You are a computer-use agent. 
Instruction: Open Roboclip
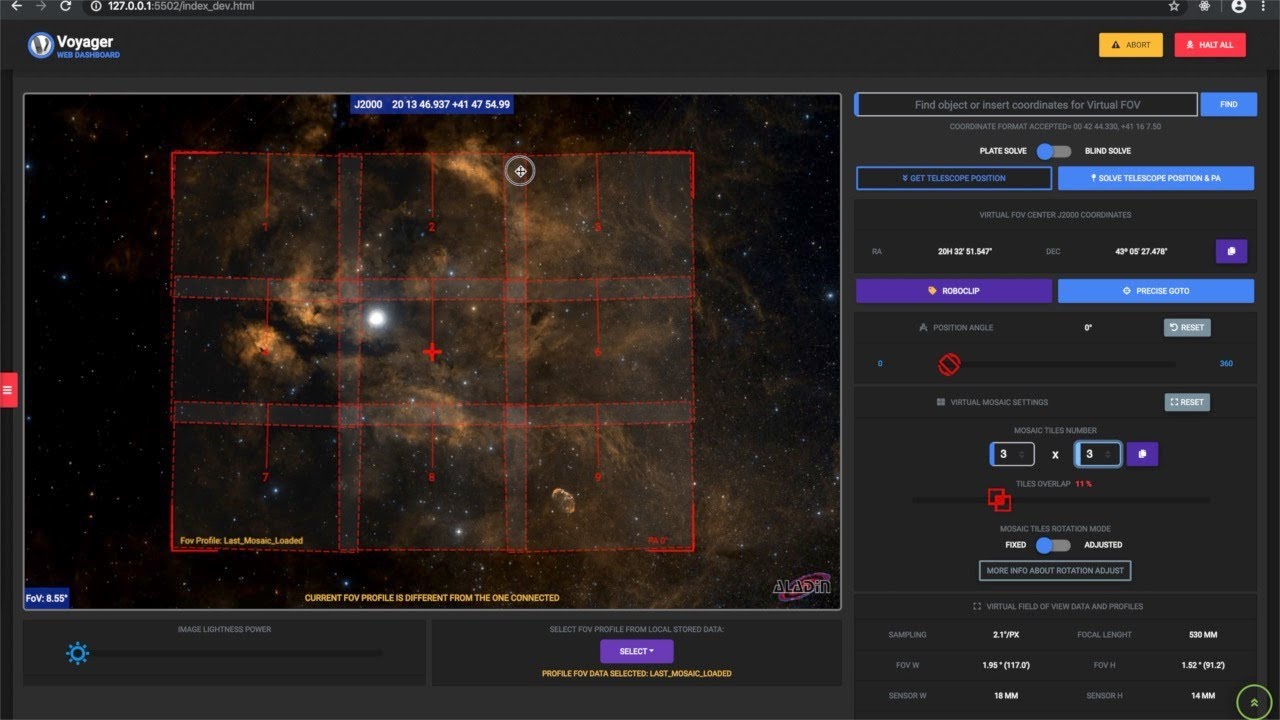(x=954, y=291)
